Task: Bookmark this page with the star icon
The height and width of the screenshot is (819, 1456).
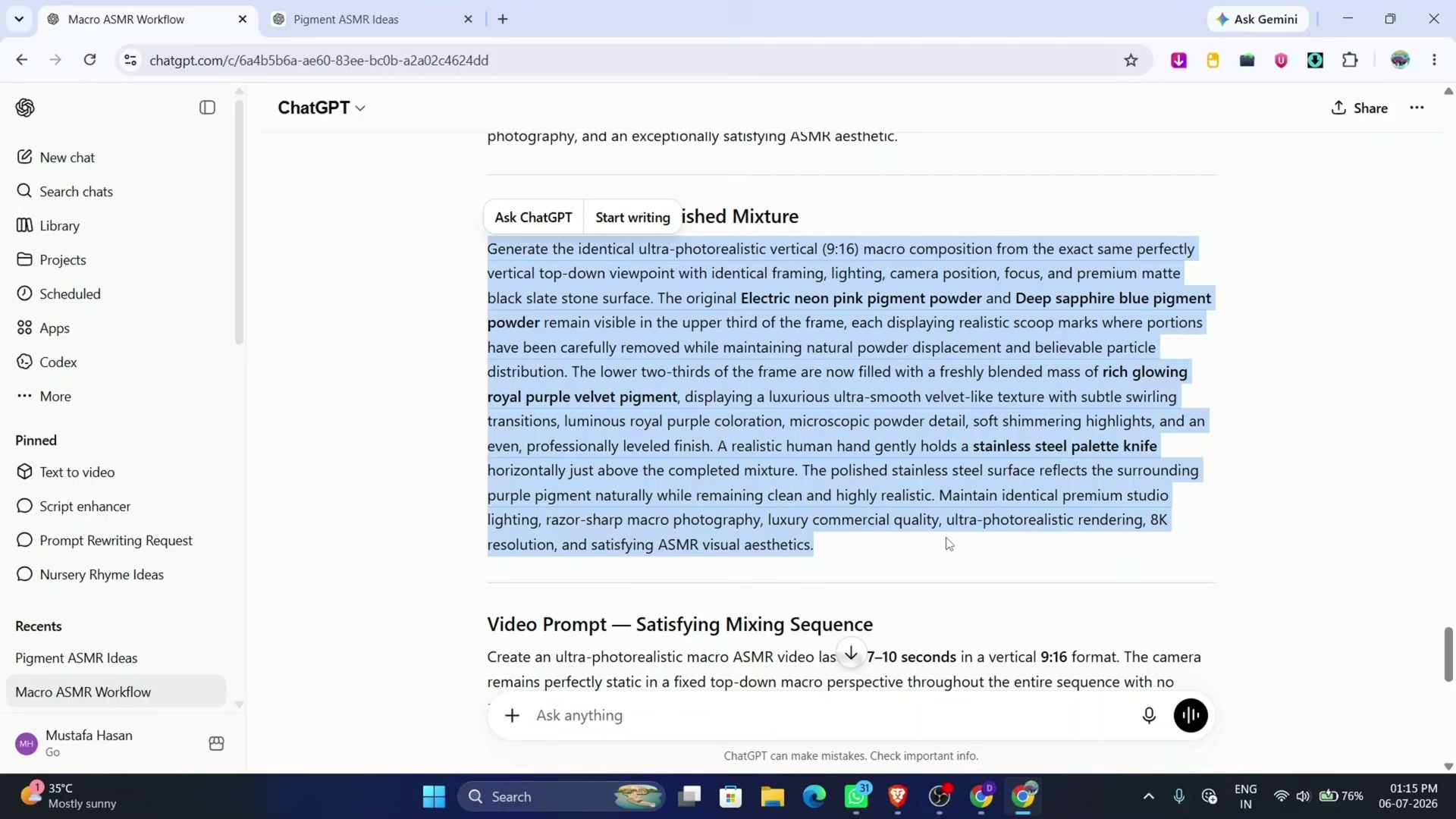Action: (1131, 60)
